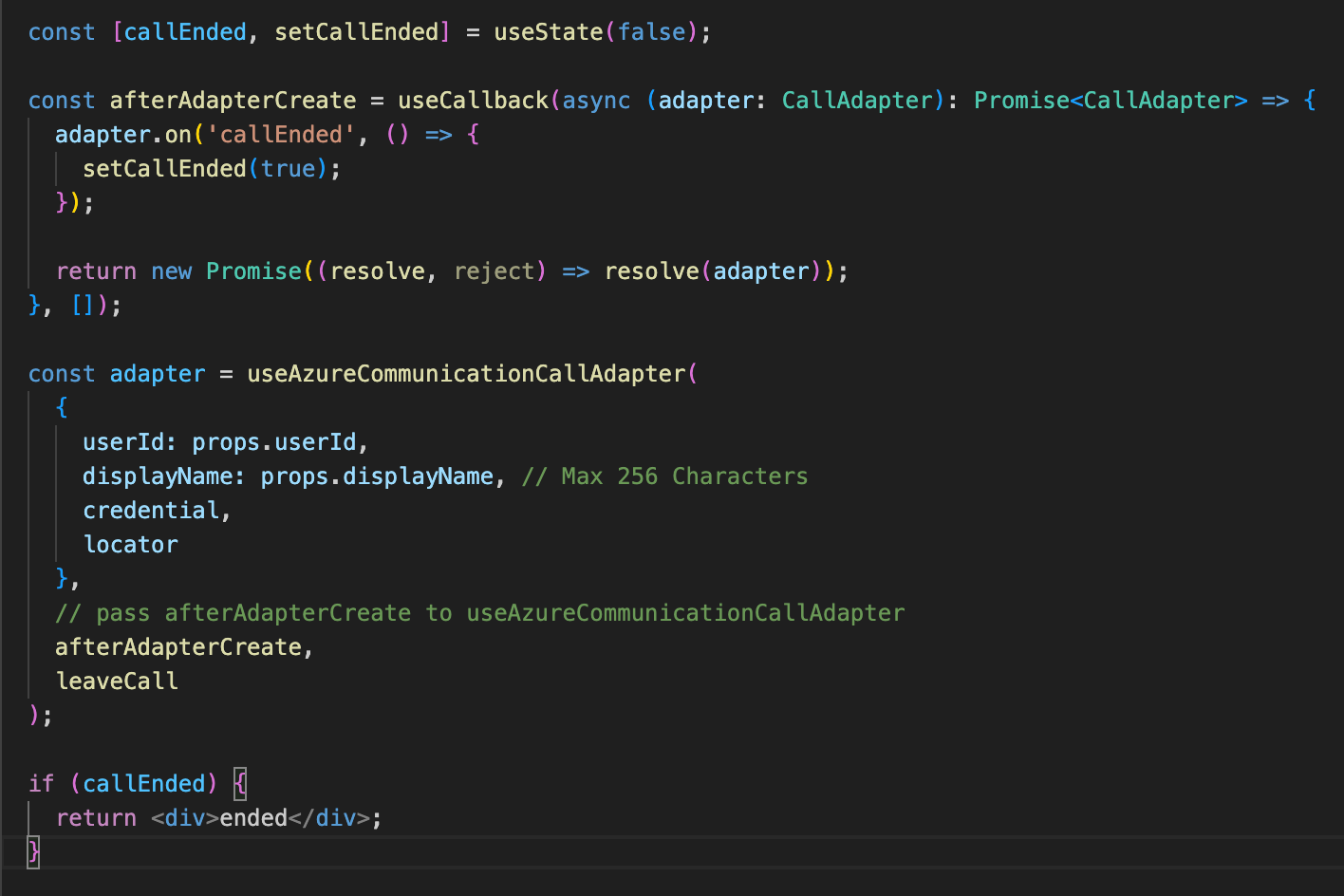Click the Max 256 Characters comment
This screenshot has height=896, width=1344.
pyautogui.click(x=663, y=476)
